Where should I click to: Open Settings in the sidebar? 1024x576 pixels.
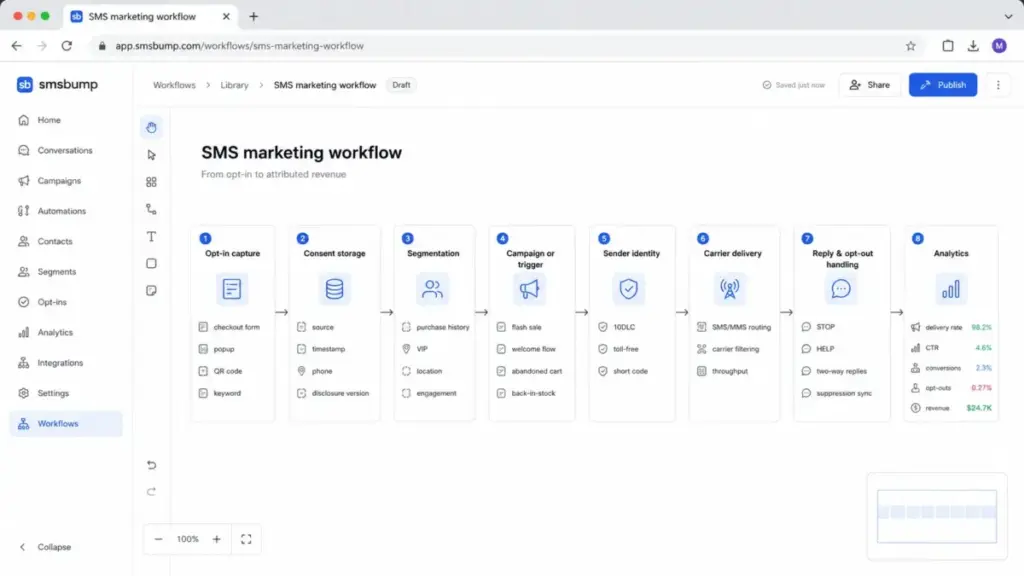(65, 393)
